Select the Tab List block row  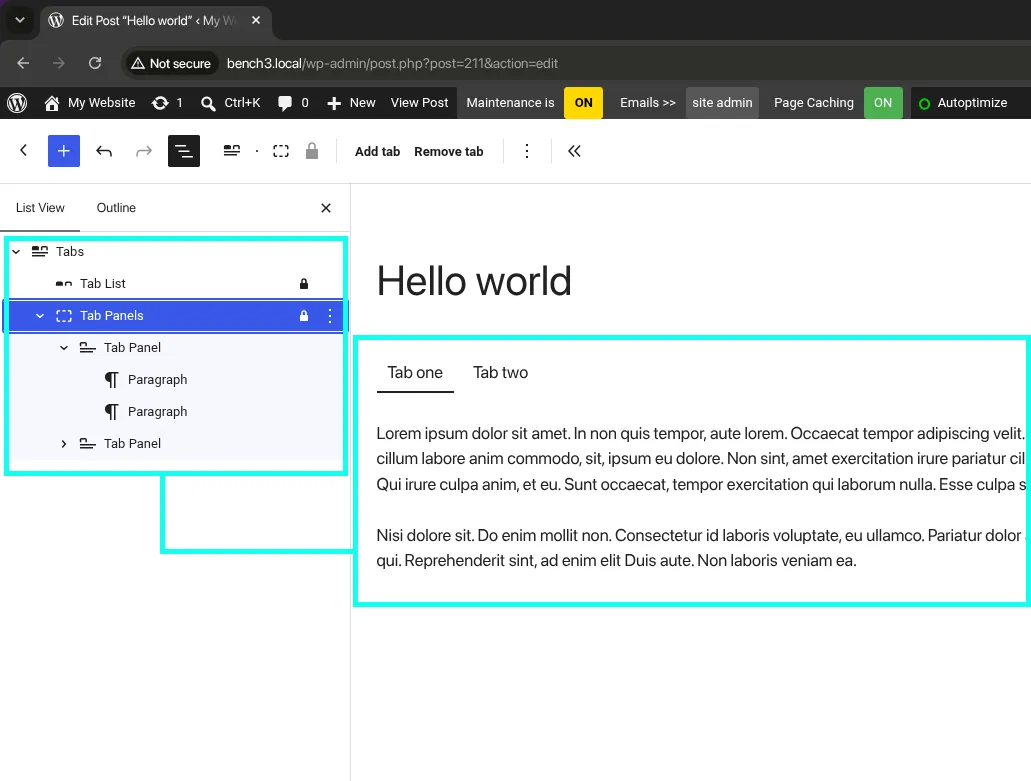coord(176,283)
